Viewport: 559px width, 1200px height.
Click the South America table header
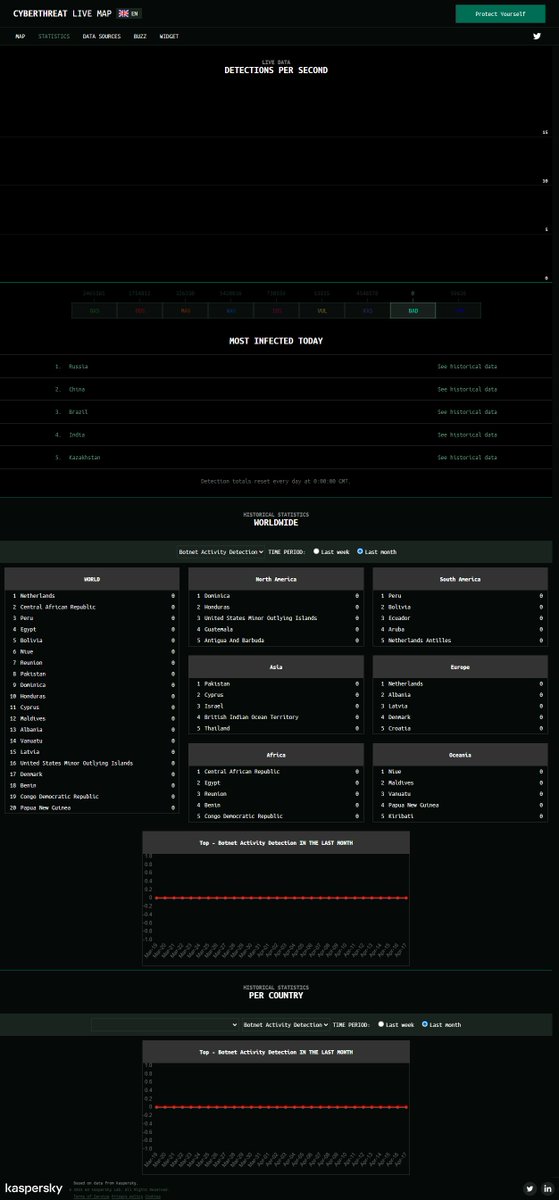coord(460,579)
